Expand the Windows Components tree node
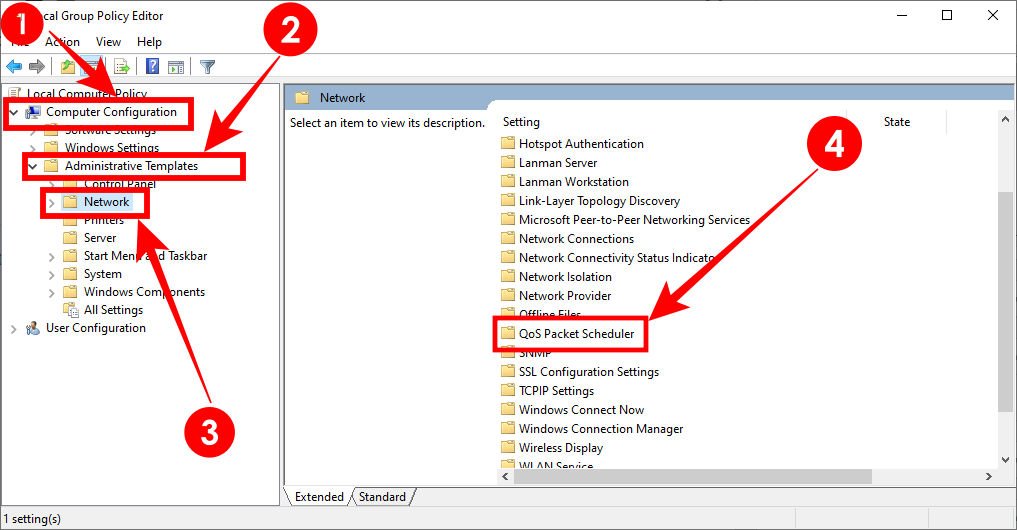 pyautogui.click(x=51, y=293)
